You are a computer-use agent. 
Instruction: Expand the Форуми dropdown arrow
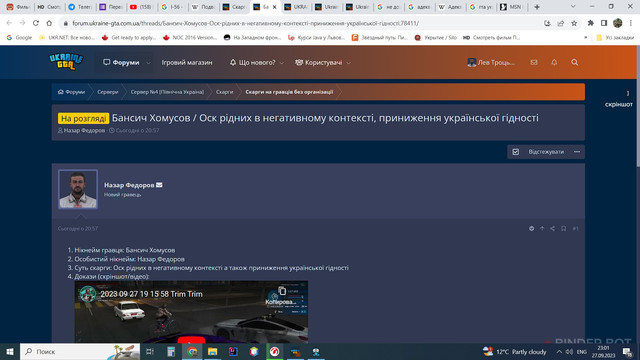pyautogui.click(x=148, y=63)
